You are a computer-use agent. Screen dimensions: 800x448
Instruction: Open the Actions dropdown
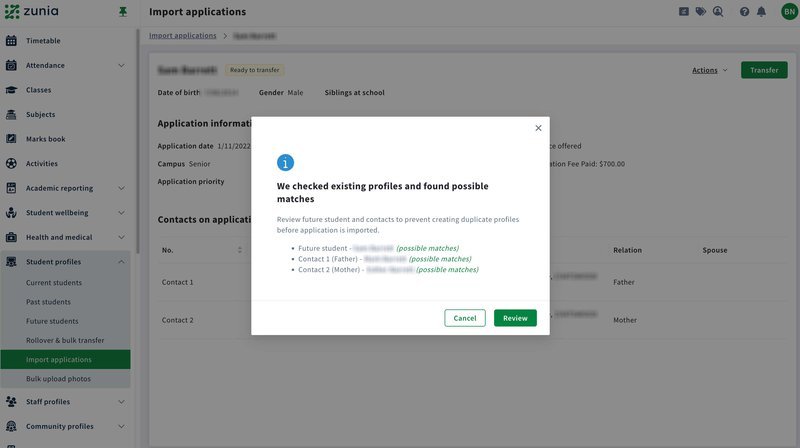pyautogui.click(x=709, y=70)
